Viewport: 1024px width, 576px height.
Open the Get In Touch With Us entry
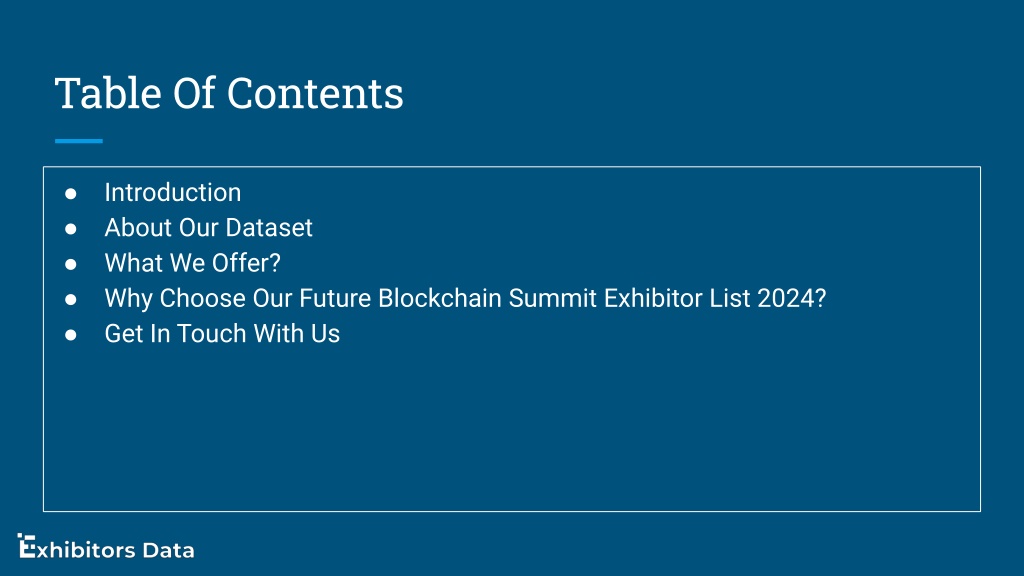click(x=222, y=334)
